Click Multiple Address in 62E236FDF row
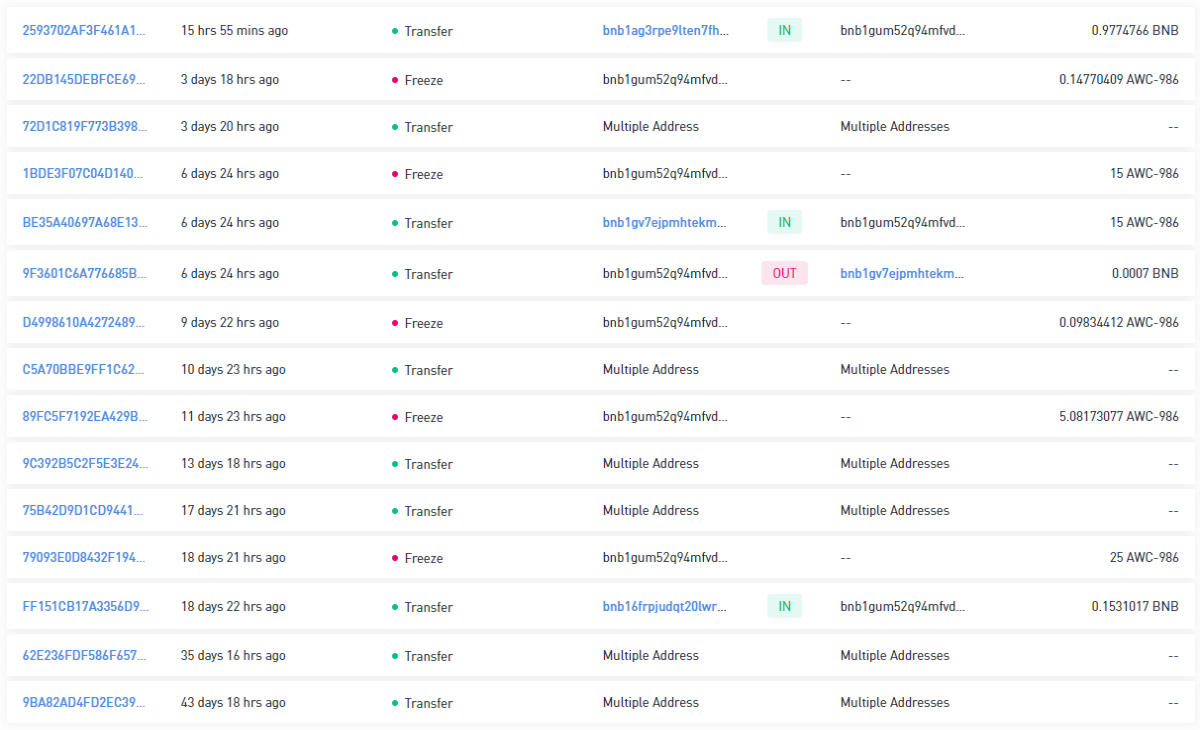Viewport: 1200px width, 730px height. pyautogui.click(x=651, y=656)
